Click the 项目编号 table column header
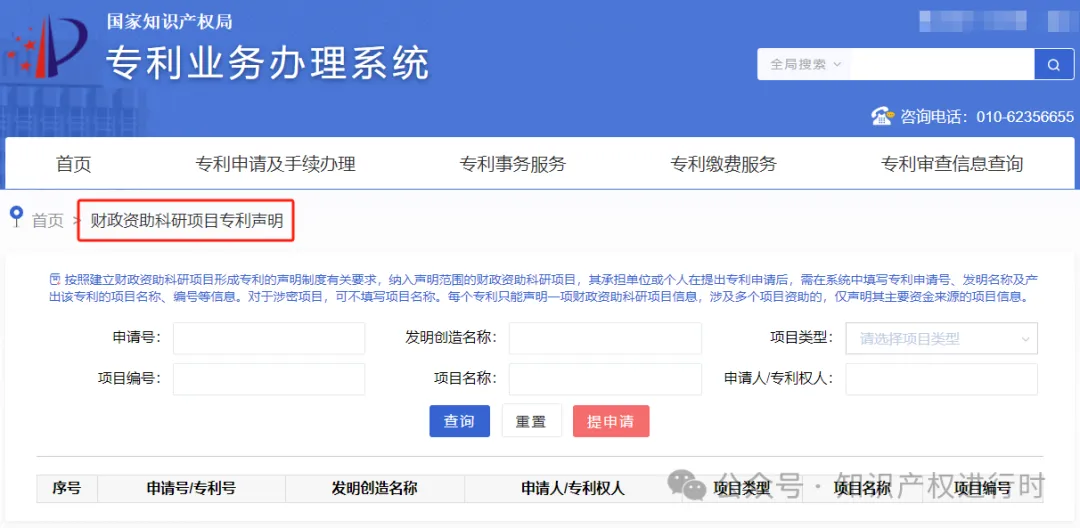This screenshot has height=528, width=1080. 983,489
